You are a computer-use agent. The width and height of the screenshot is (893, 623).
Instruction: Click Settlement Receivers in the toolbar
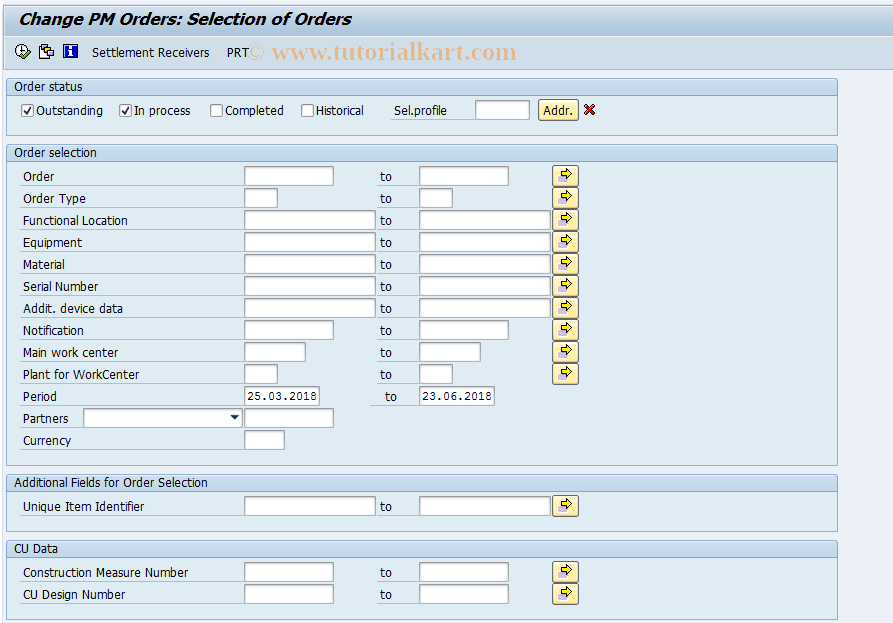click(x=151, y=52)
